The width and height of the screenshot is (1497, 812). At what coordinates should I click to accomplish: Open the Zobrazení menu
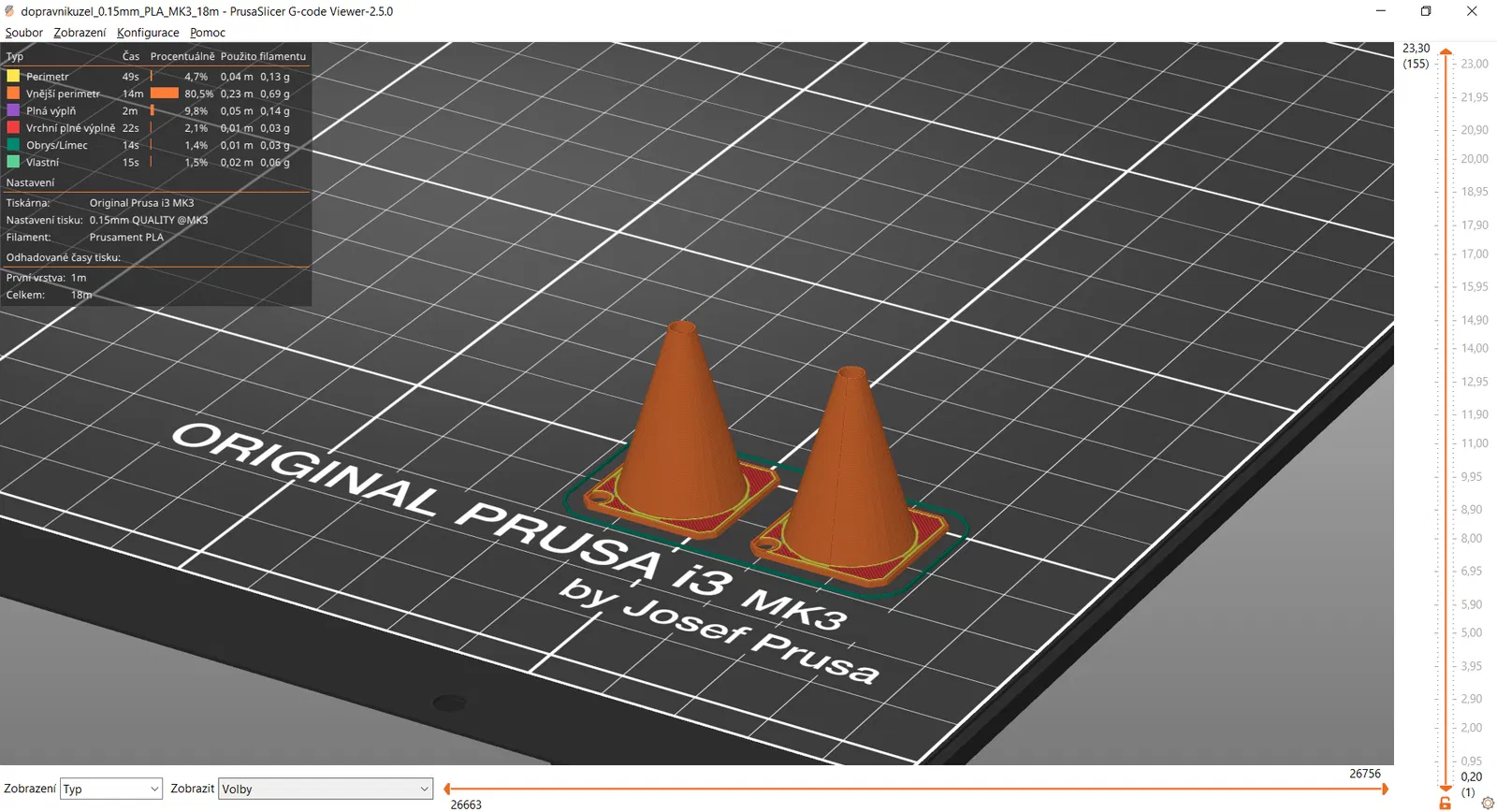[x=80, y=33]
